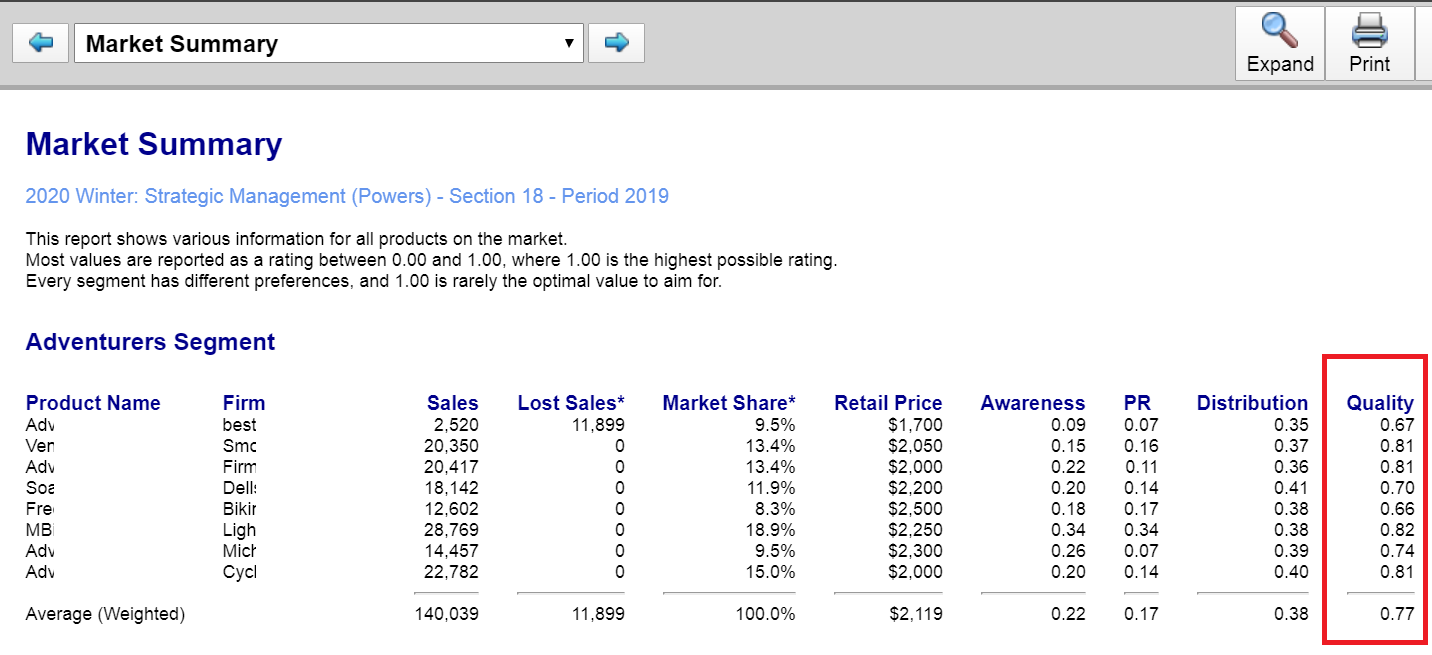This screenshot has height=655, width=1432.
Task: Click the magnifying glass Expand icon
Action: [1279, 32]
